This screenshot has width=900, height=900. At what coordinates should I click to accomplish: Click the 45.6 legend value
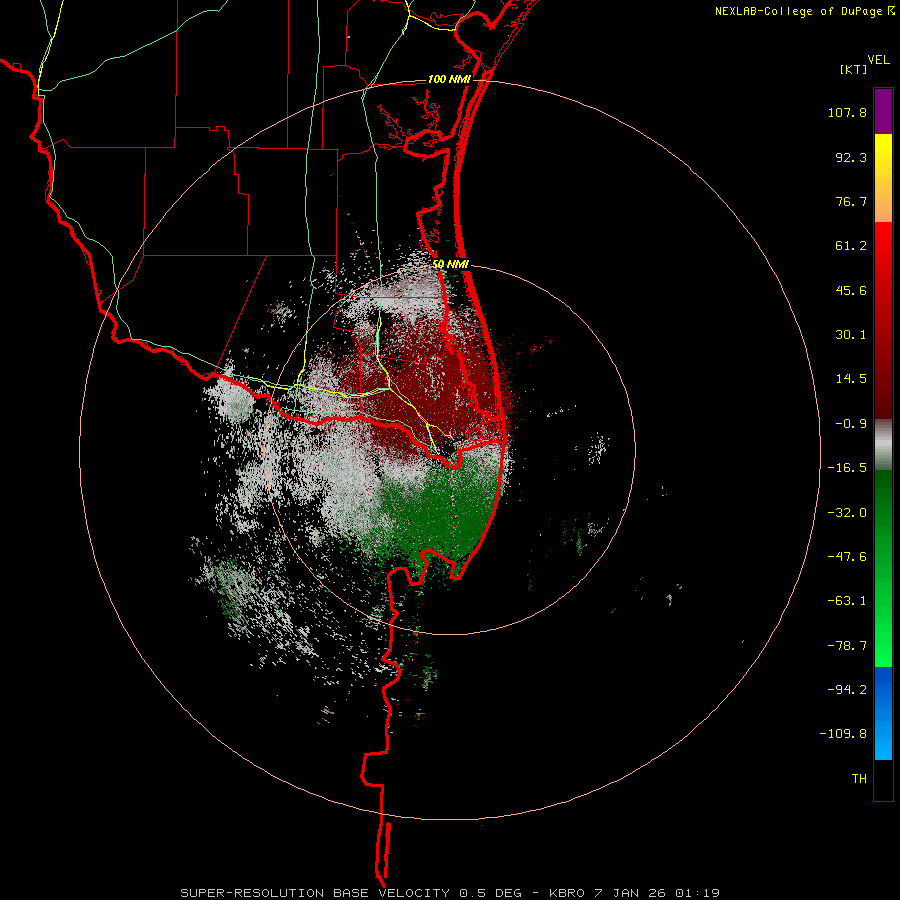pos(851,290)
